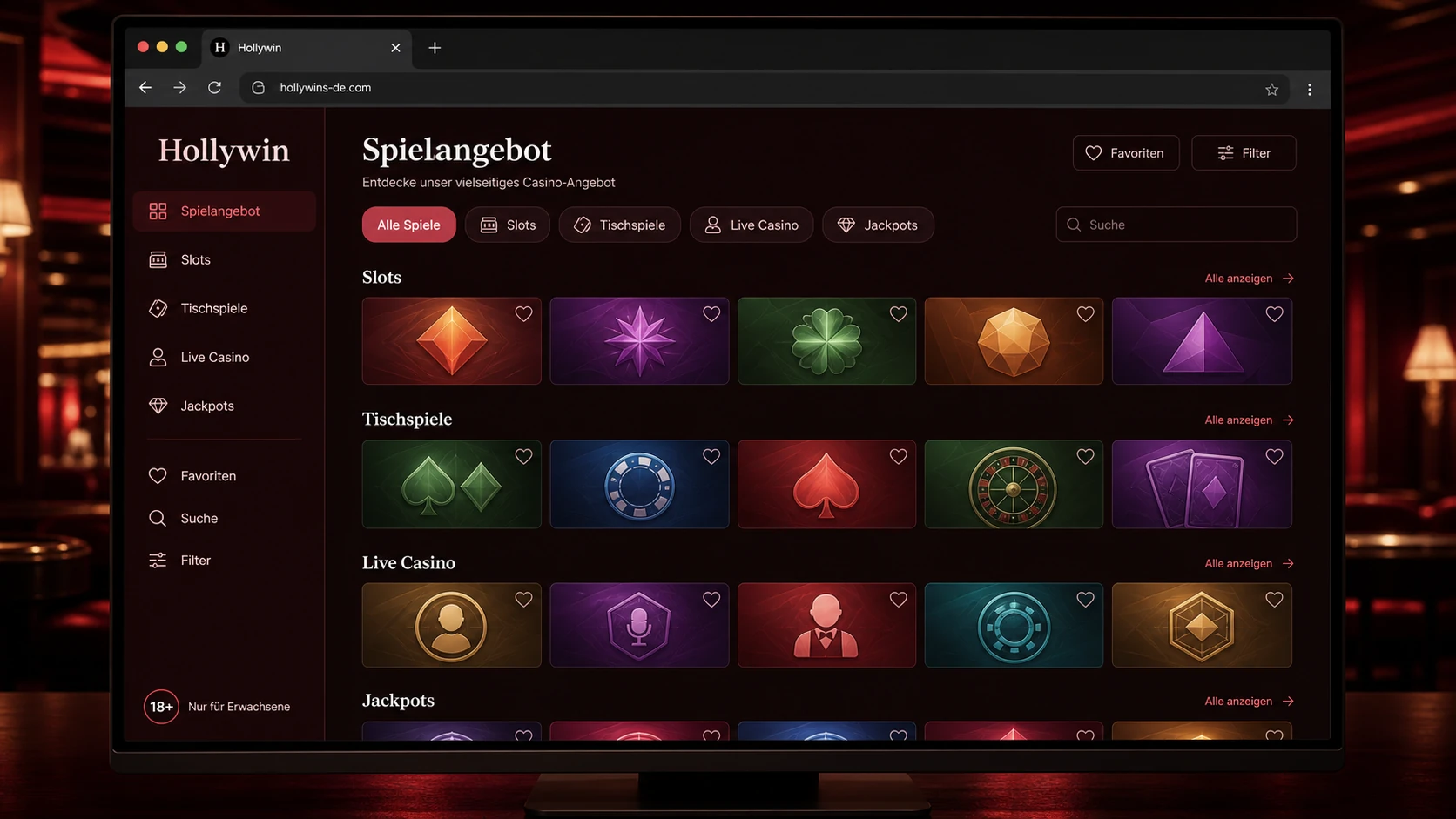Open the browser three-dot menu

(x=1310, y=89)
